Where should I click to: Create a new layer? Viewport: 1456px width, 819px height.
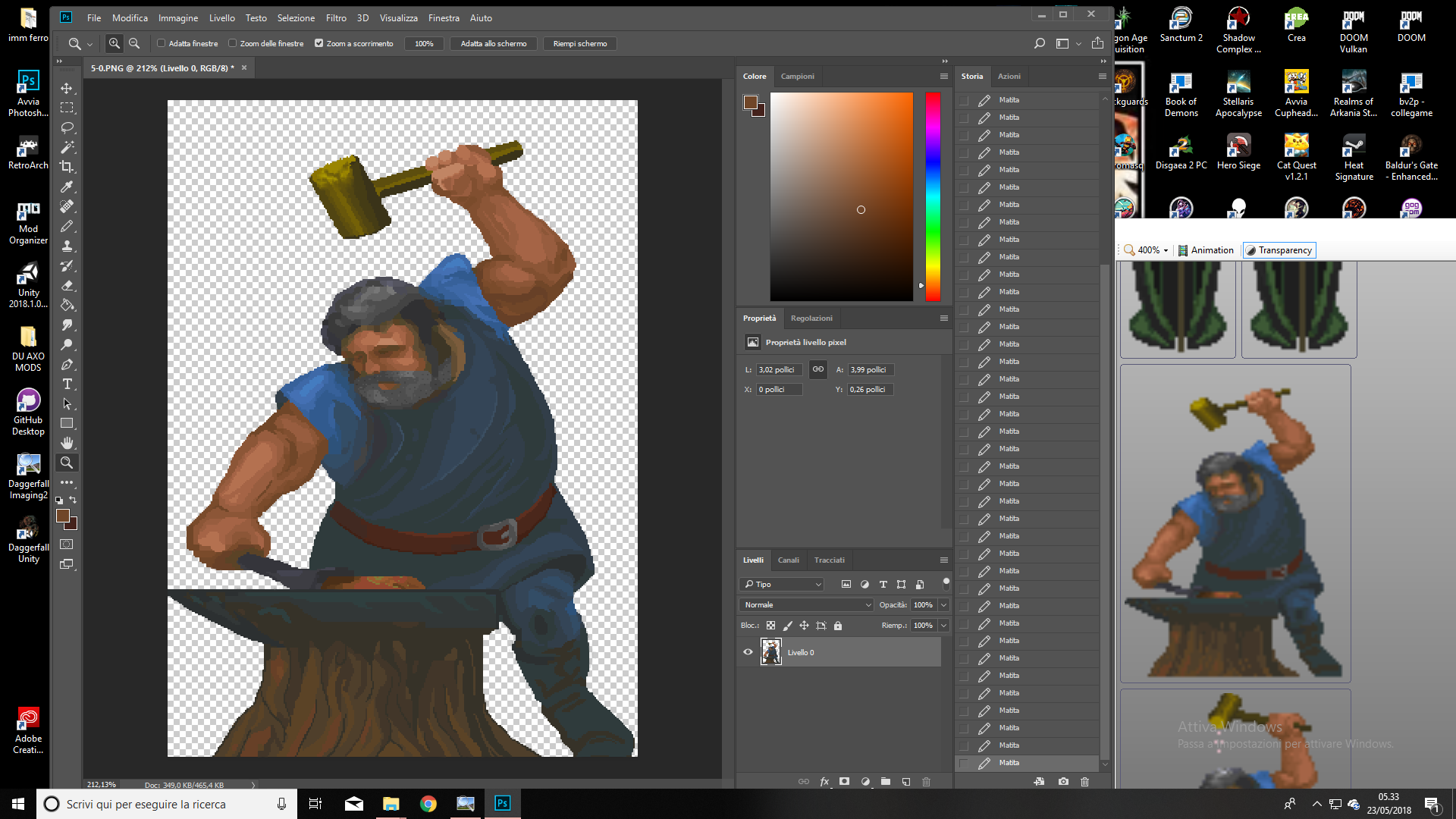point(906,782)
